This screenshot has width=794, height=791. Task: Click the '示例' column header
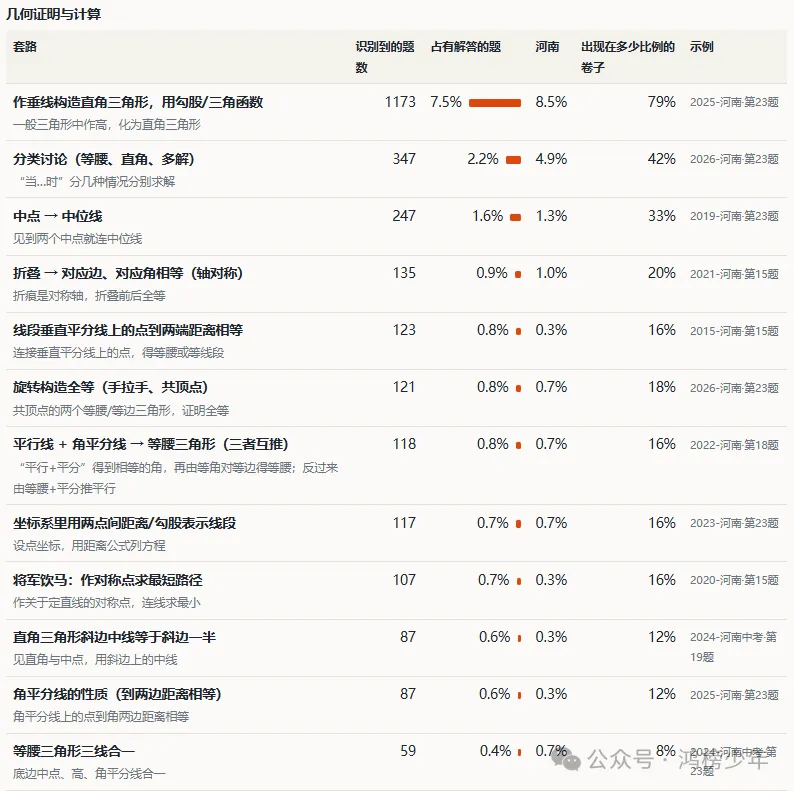click(x=702, y=47)
